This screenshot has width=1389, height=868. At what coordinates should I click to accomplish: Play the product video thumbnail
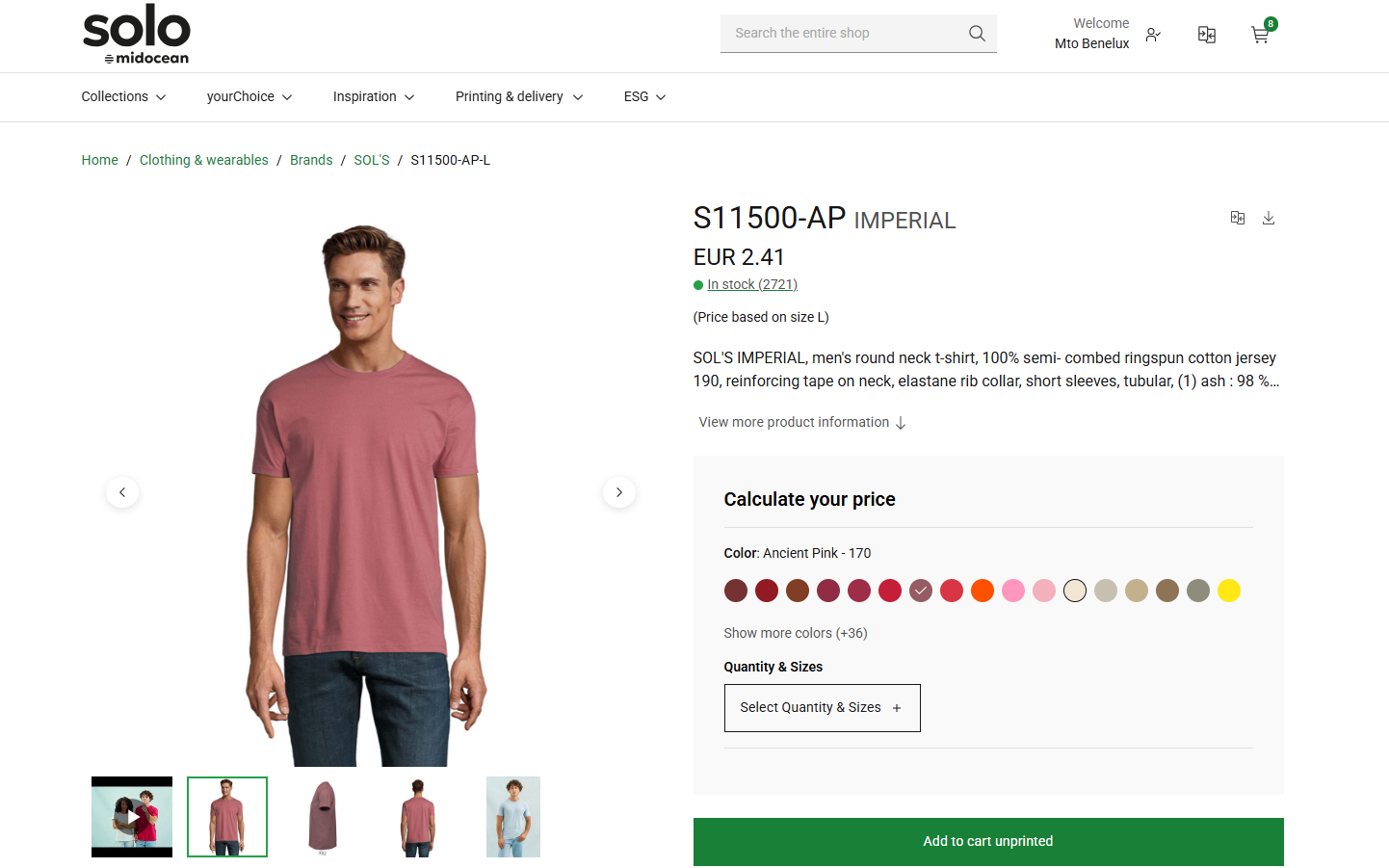click(x=132, y=817)
